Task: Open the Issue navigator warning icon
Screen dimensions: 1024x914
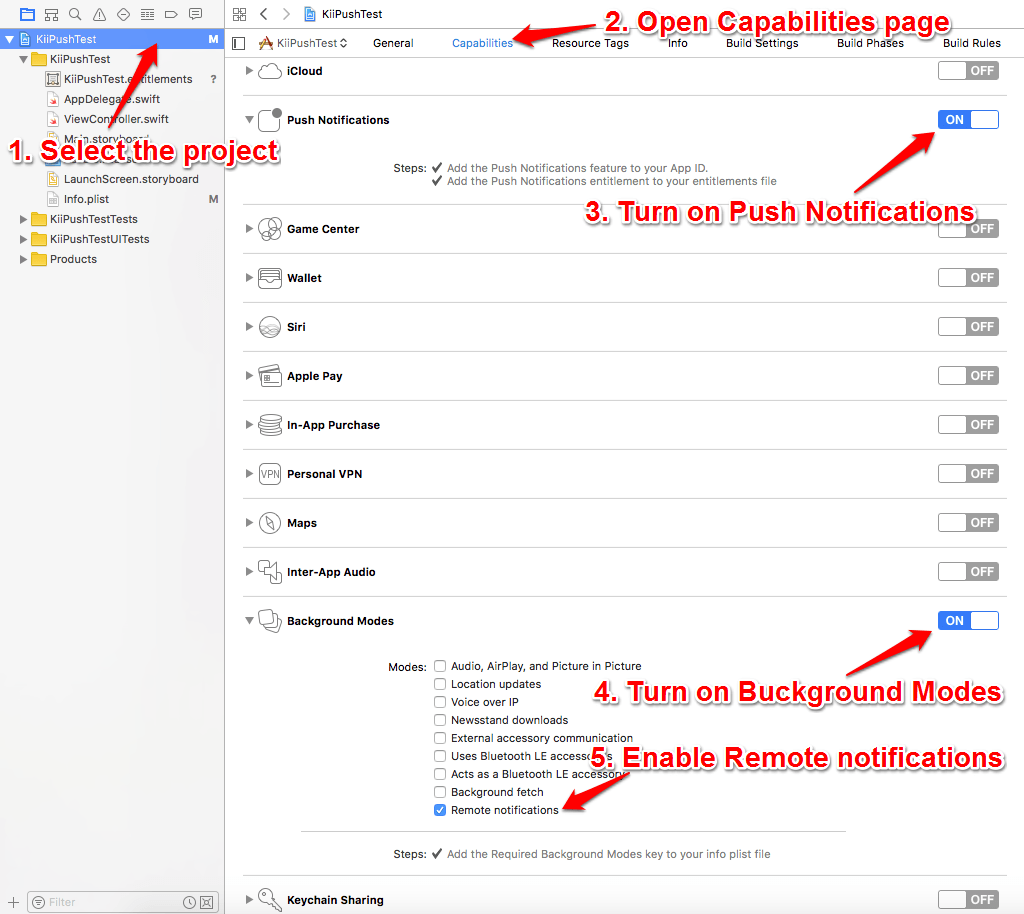Action: coord(99,14)
